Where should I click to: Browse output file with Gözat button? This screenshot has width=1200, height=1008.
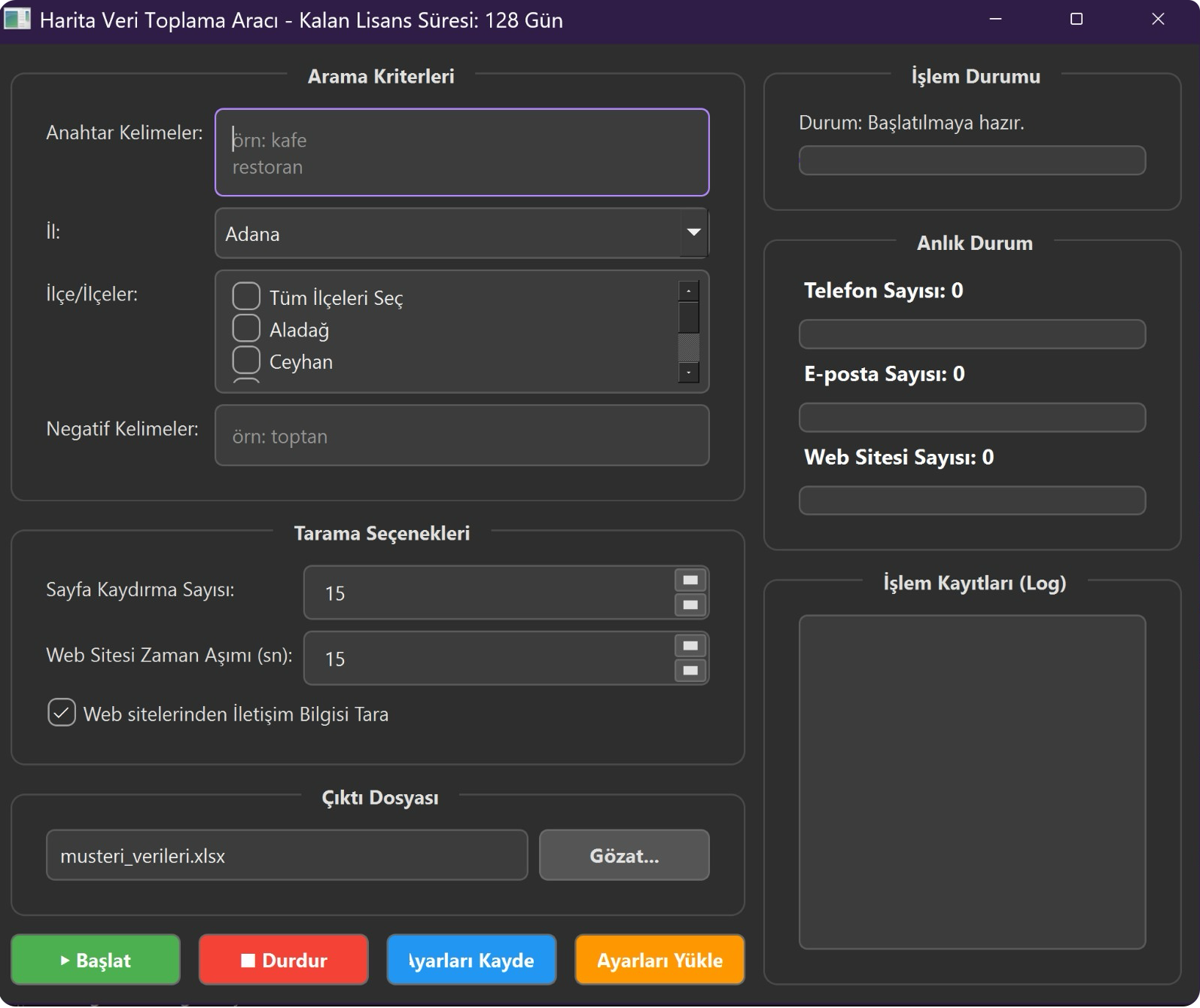[x=624, y=855]
